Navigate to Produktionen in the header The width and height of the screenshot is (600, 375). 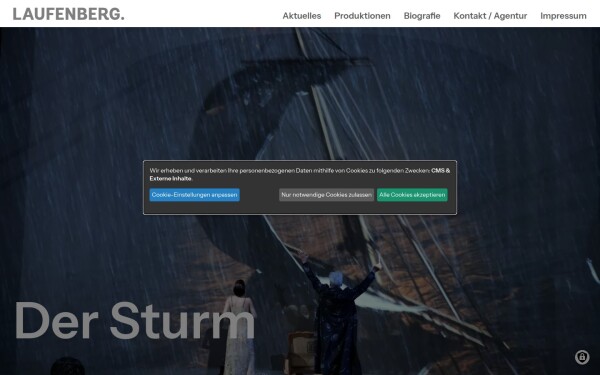click(x=362, y=16)
